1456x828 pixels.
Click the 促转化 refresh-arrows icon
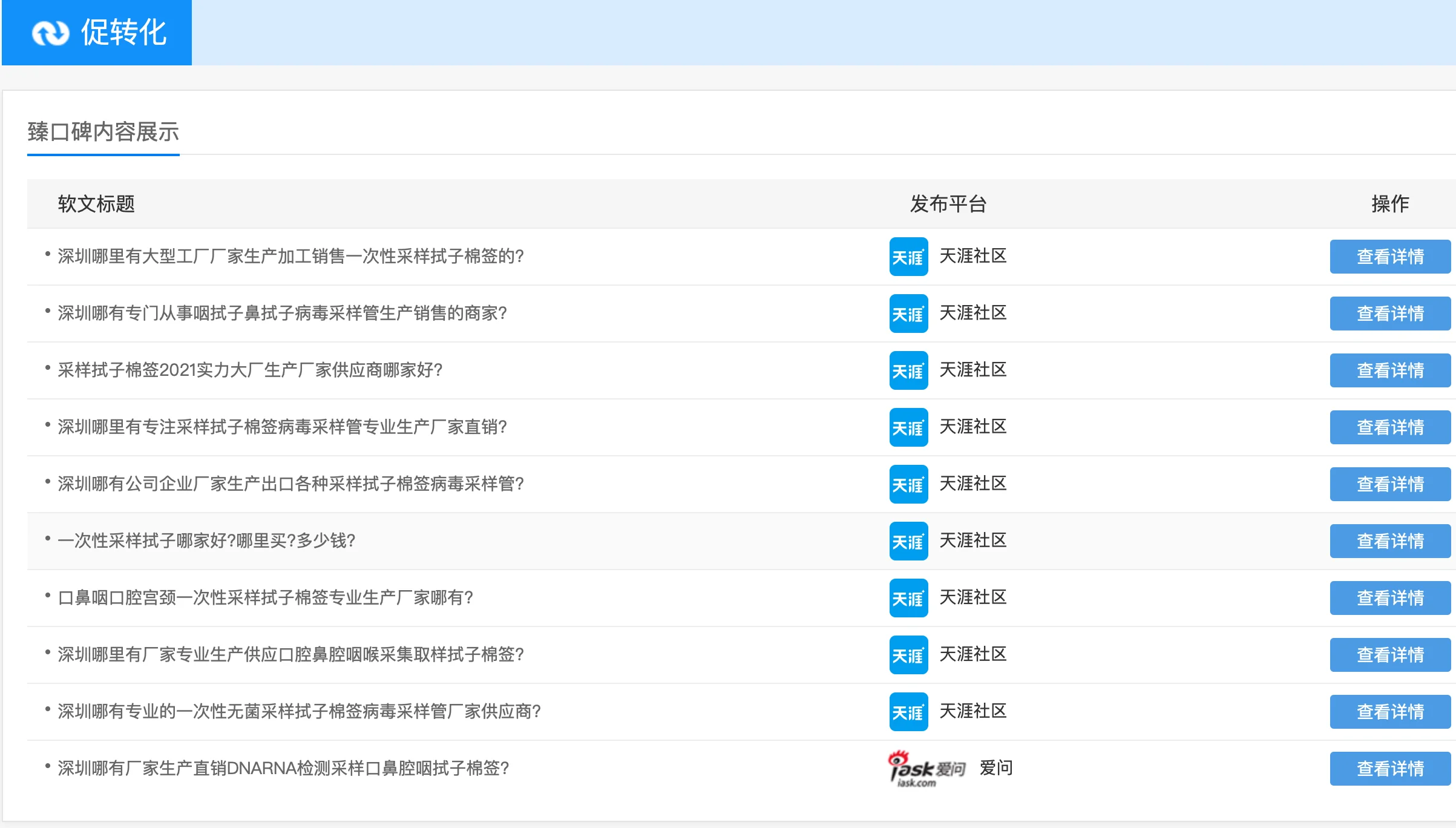[51, 33]
